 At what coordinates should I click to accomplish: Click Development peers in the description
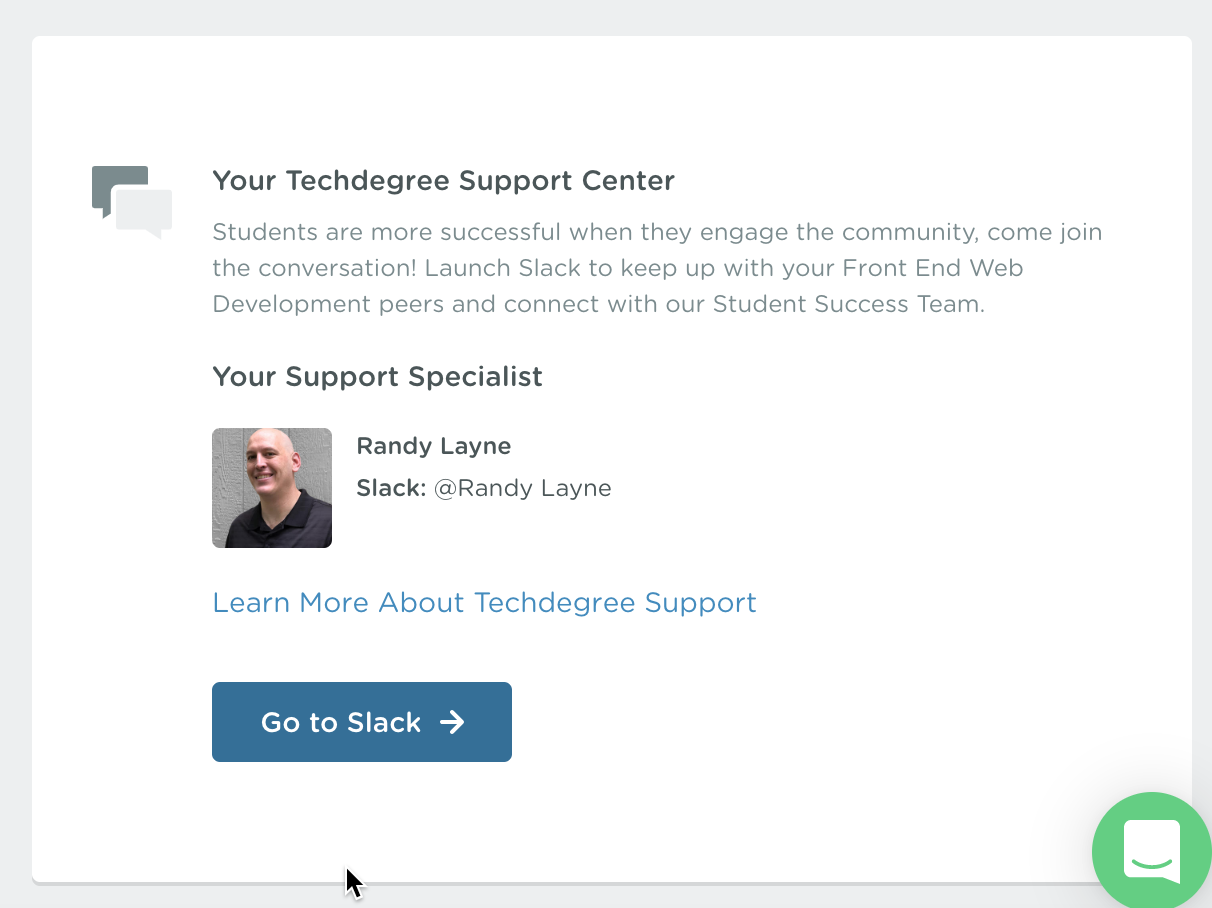[328, 304]
